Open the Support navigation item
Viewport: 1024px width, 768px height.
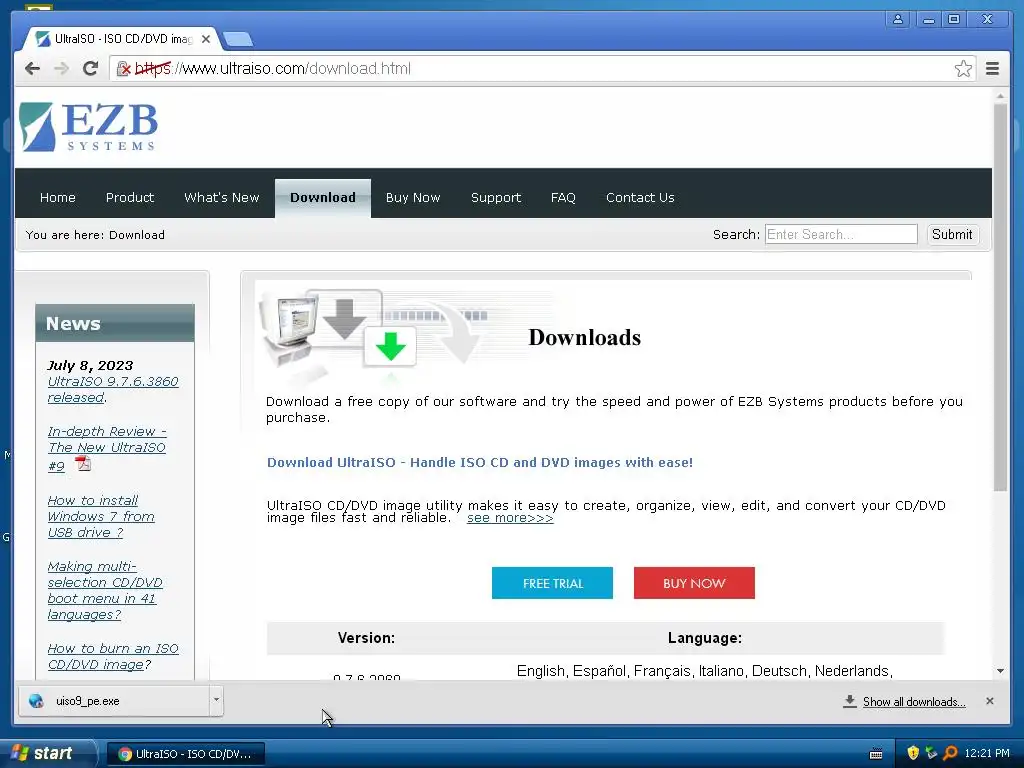pyautogui.click(x=496, y=197)
